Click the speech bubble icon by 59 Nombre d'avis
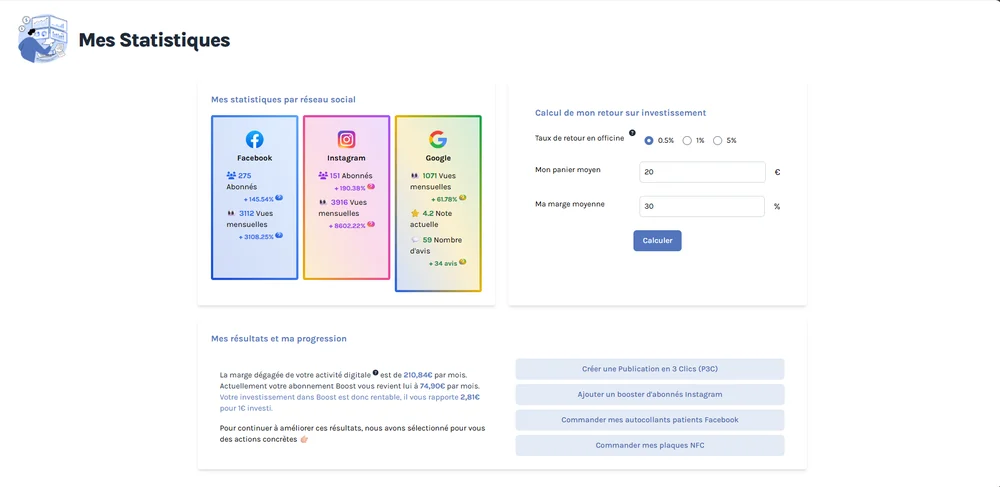The image size is (1000, 487). [415, 240]
